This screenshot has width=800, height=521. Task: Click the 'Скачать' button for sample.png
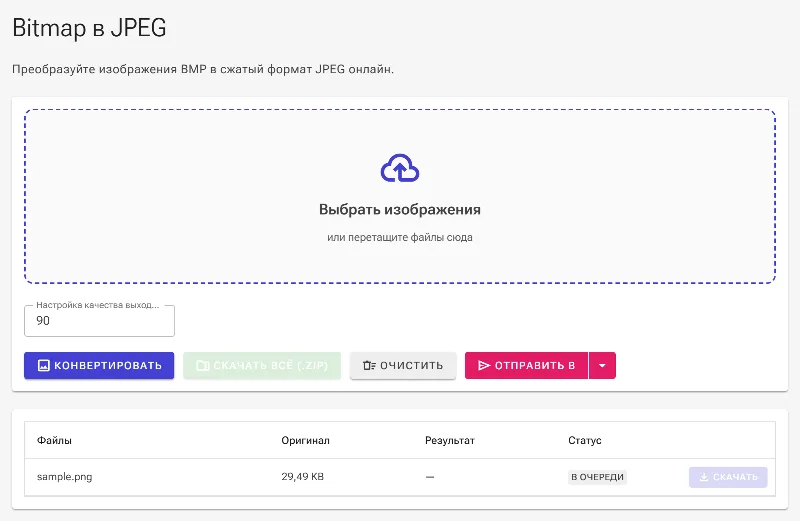pos(728,477)
